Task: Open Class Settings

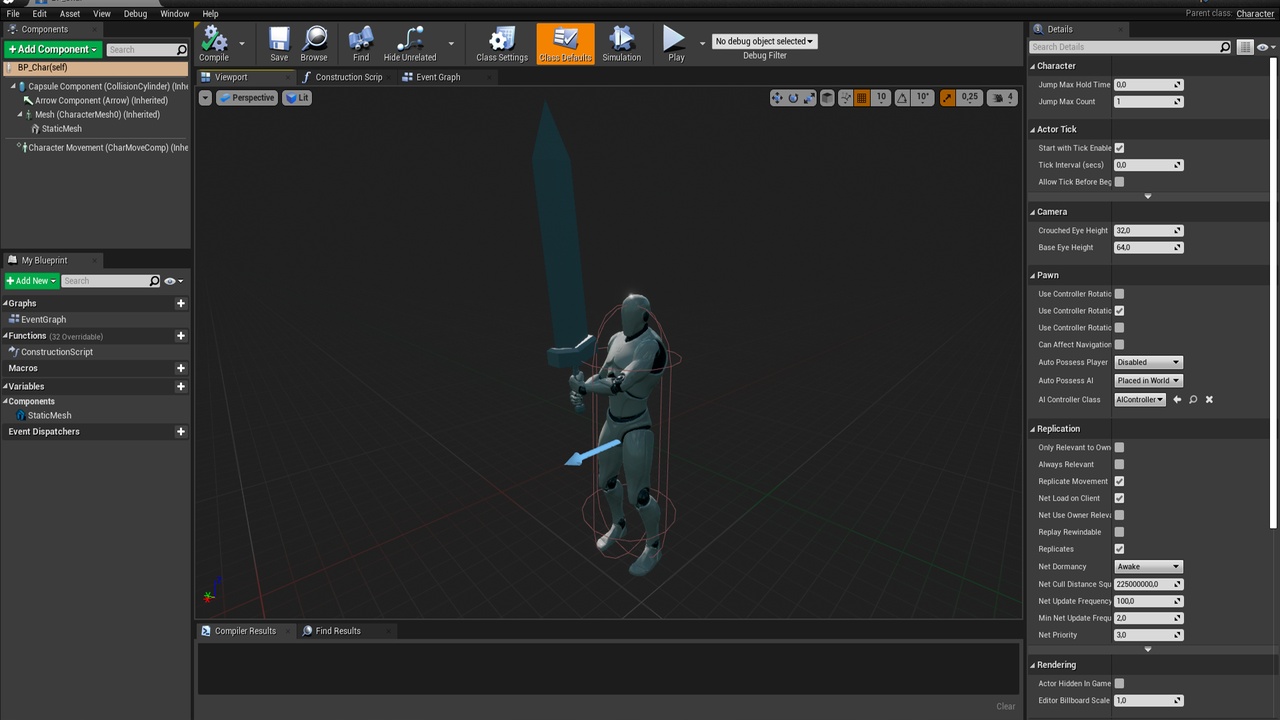Action: [502, 44]
